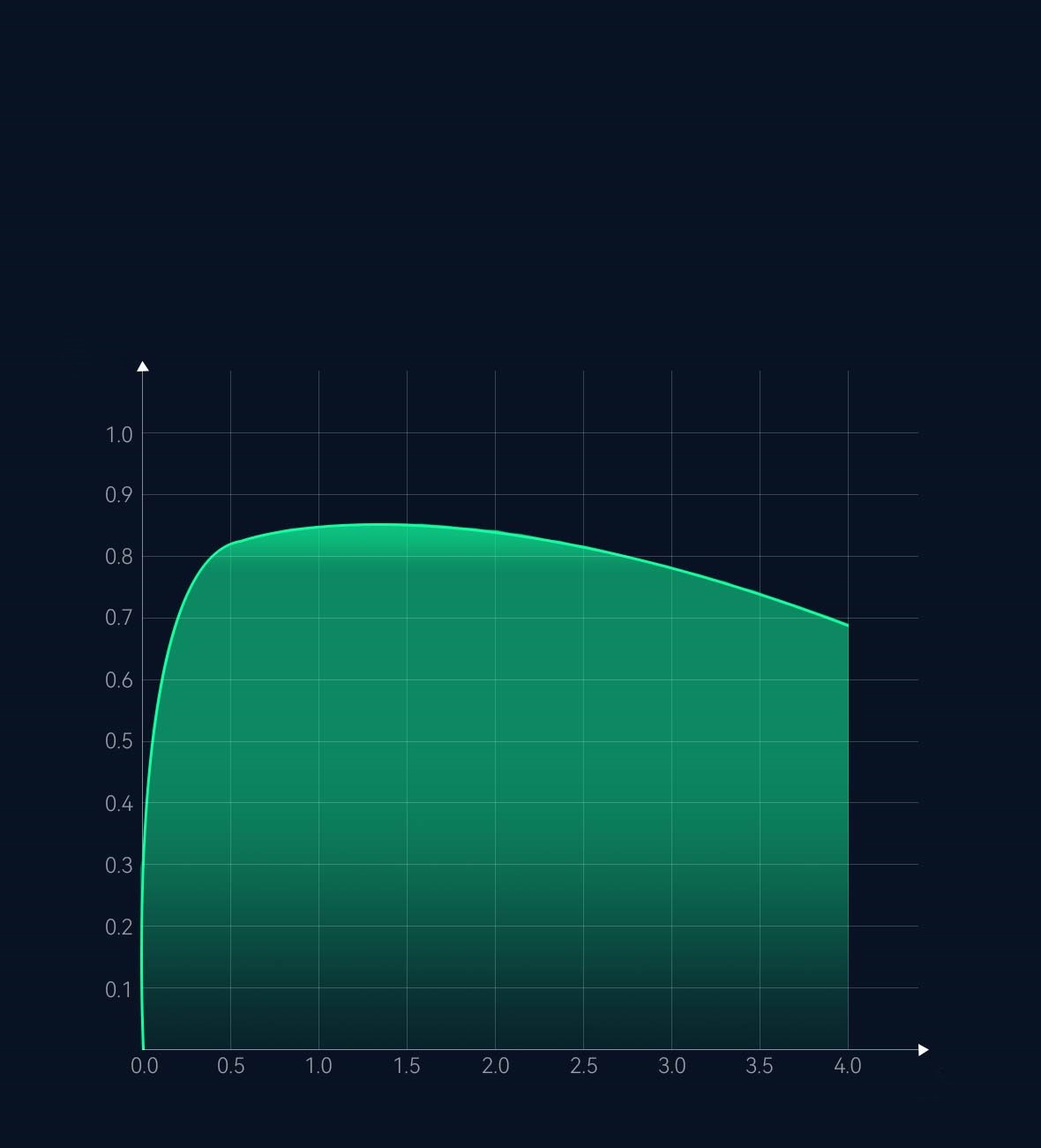Click the 3.5 x-axis tick label

760,1066
